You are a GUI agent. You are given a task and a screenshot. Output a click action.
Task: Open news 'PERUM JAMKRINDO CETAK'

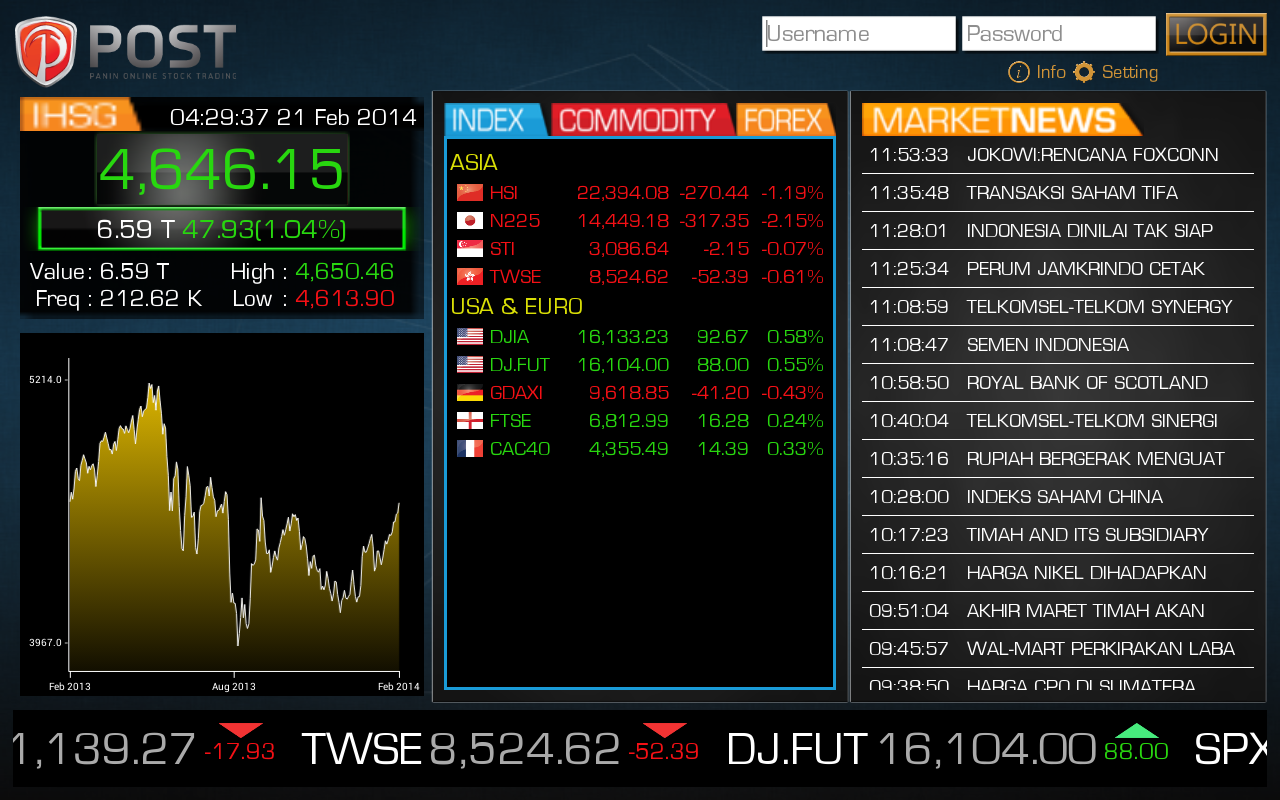pos(1058,269)
